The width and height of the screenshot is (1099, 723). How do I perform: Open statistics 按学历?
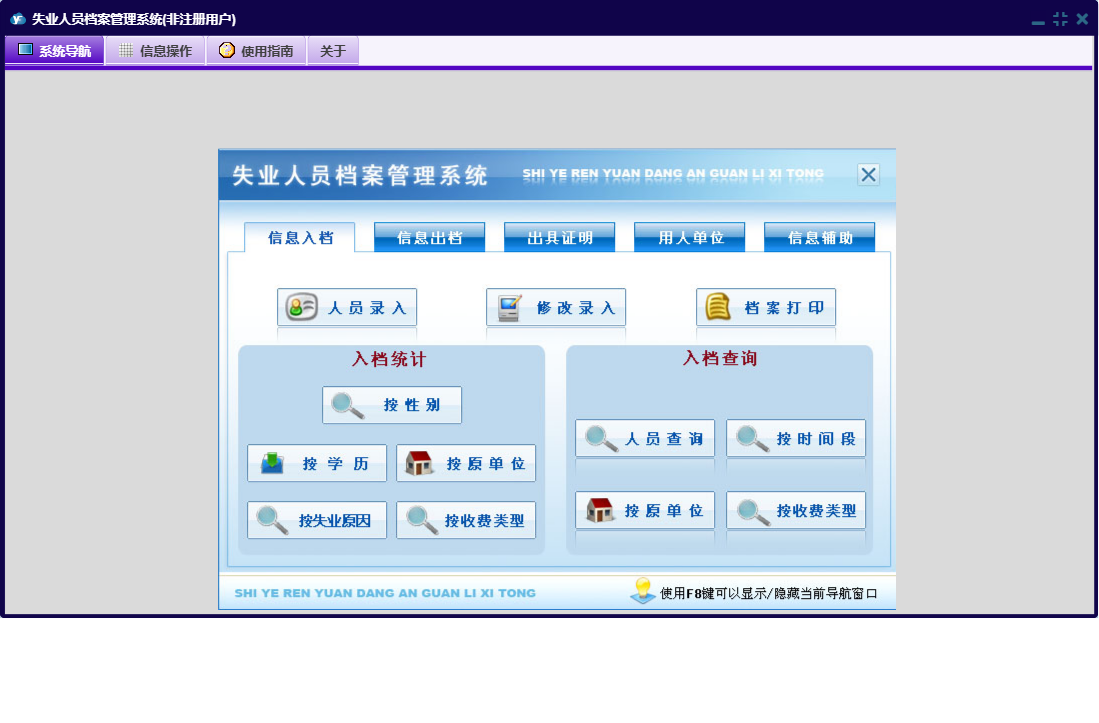click(317, 463)
